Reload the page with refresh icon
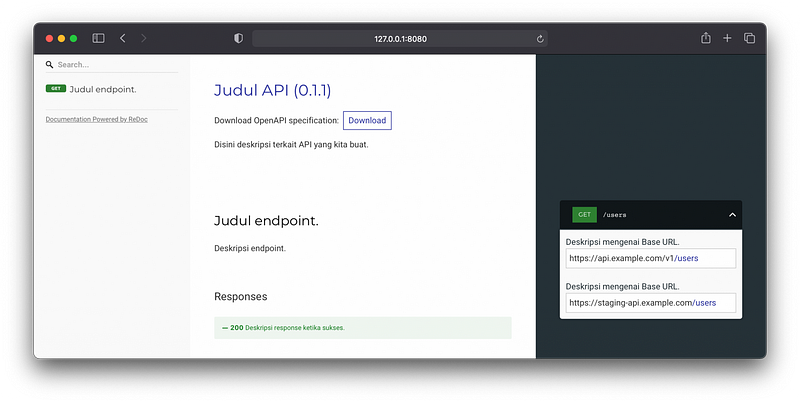Viewport: 800px width, 403px height. [x=540, y=38]
